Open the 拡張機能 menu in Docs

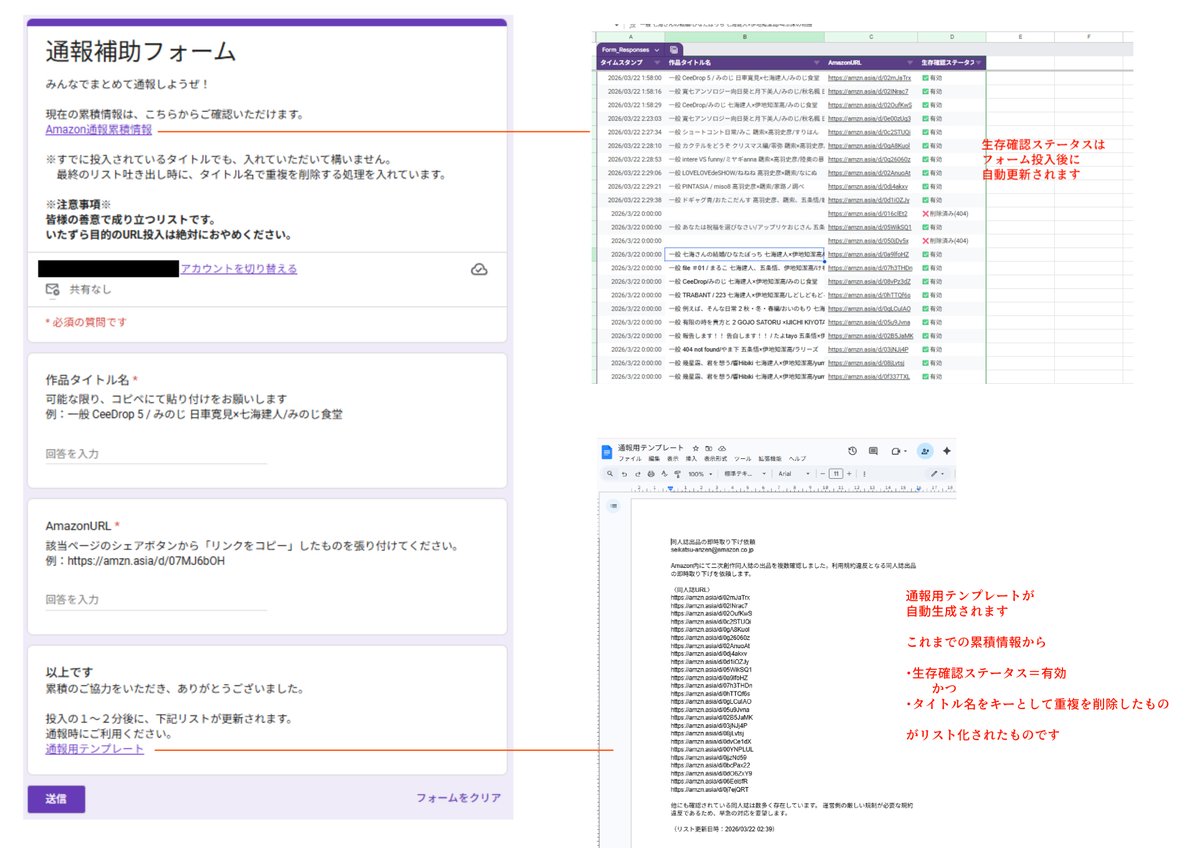click(770, 459)
